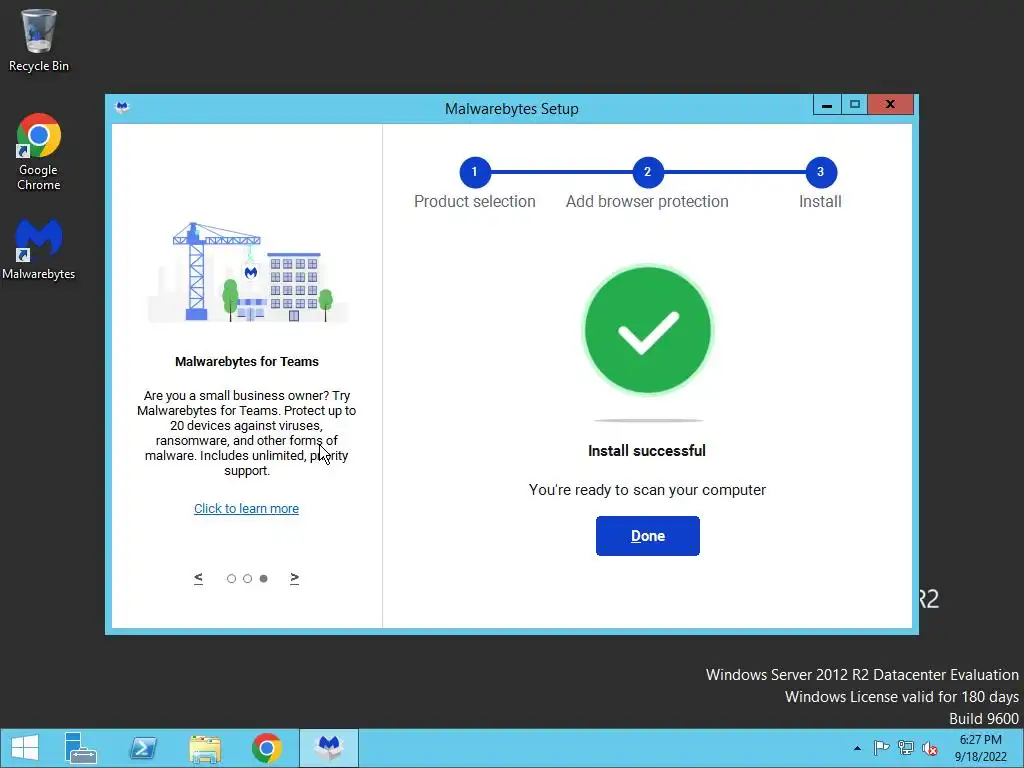Open the network tray icon
Screen dimensions: 1024x768
point(906,748)
